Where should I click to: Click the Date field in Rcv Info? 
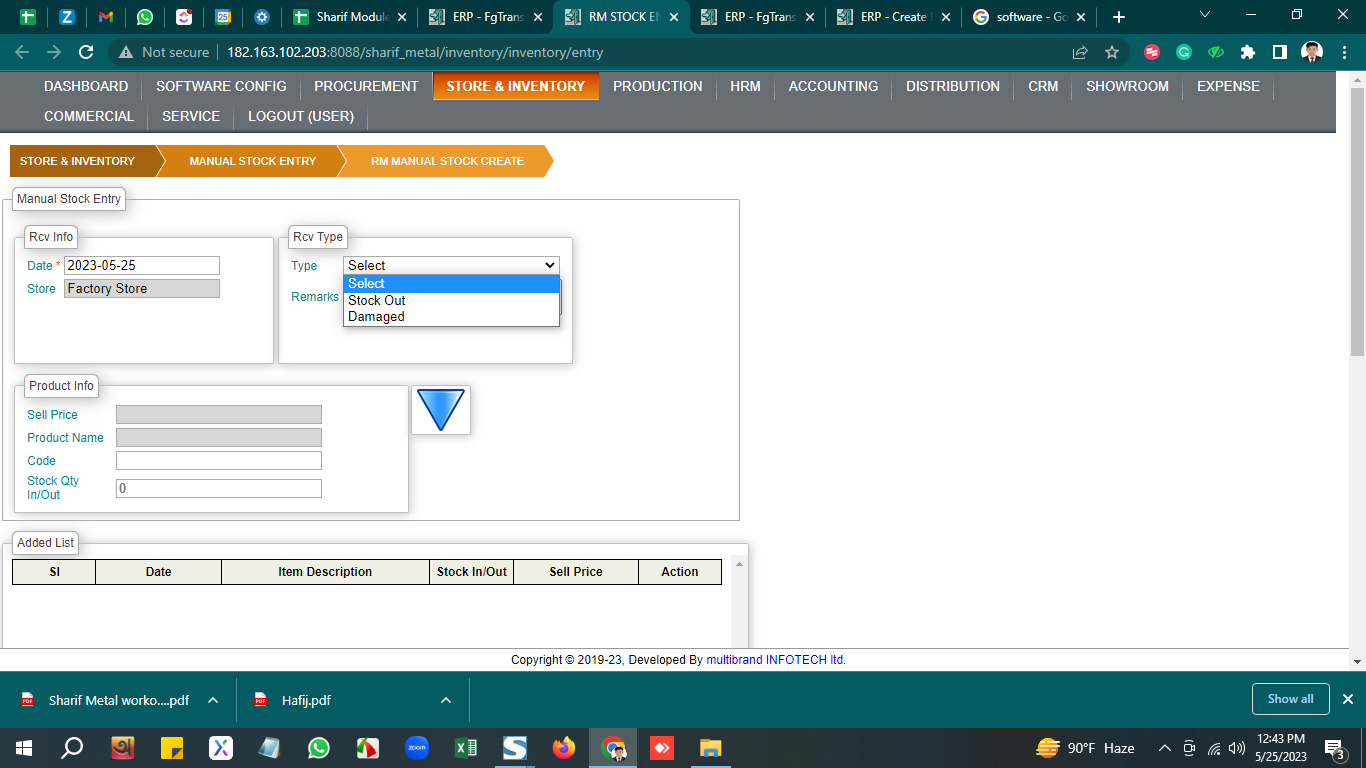[x=142, y=265]
